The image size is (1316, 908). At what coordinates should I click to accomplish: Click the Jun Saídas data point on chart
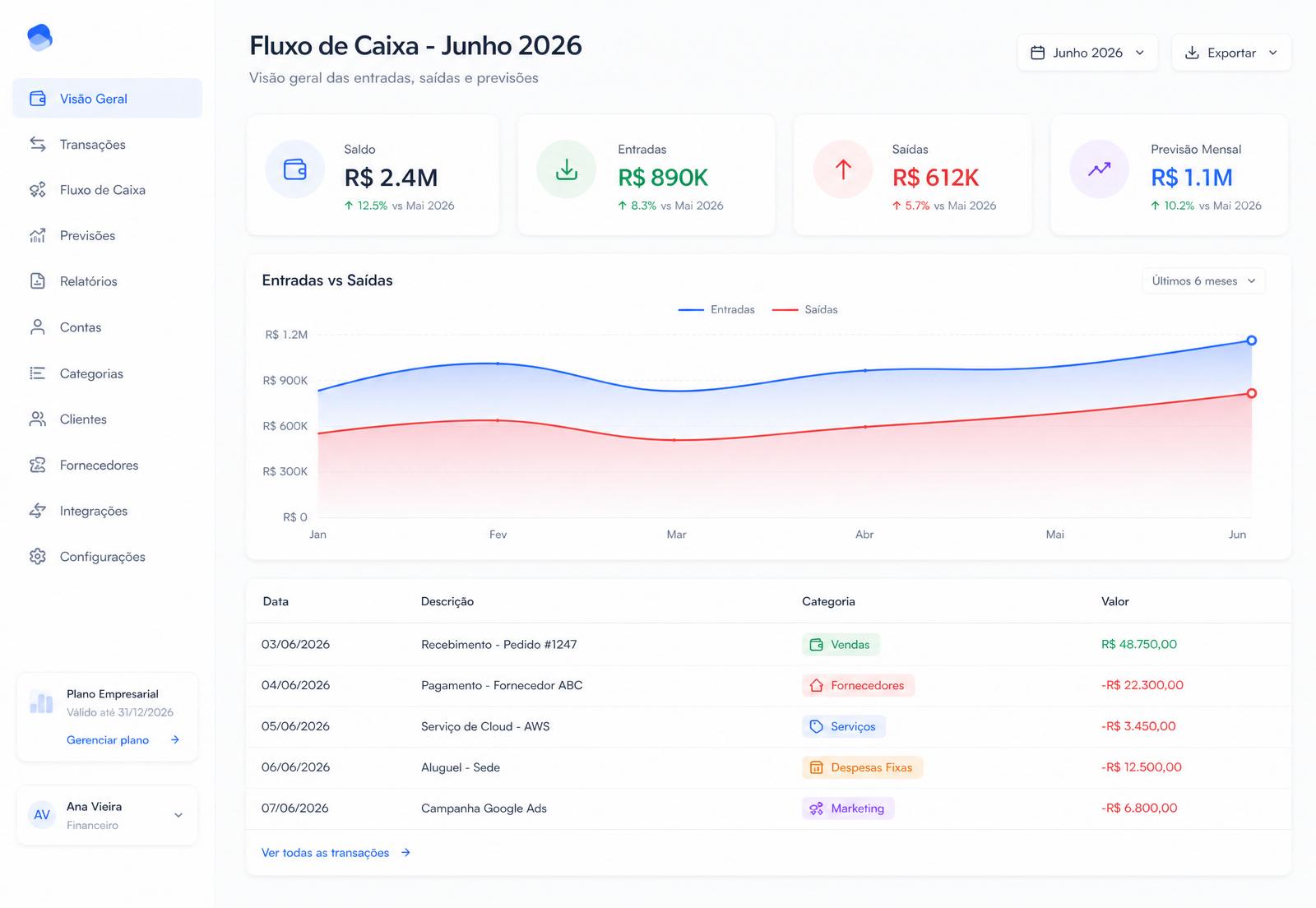[1251, 393]
